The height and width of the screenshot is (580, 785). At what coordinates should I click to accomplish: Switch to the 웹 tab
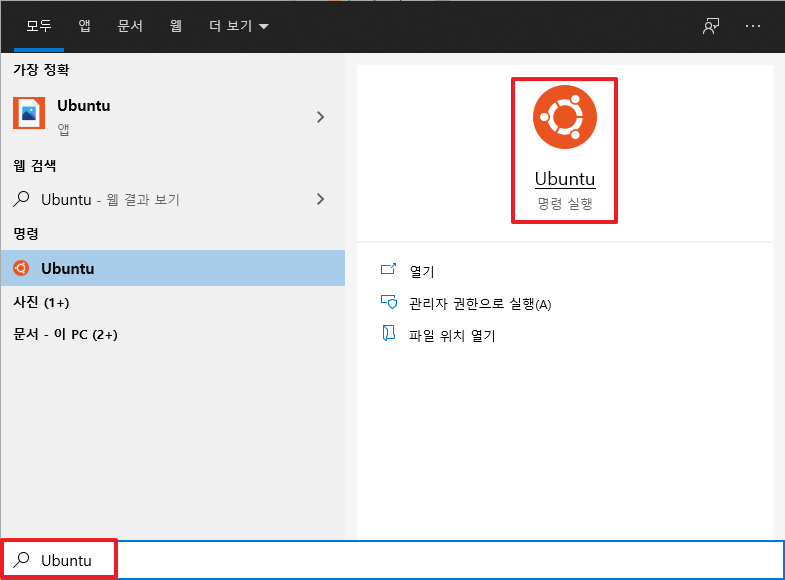click(x=176, y=26)
